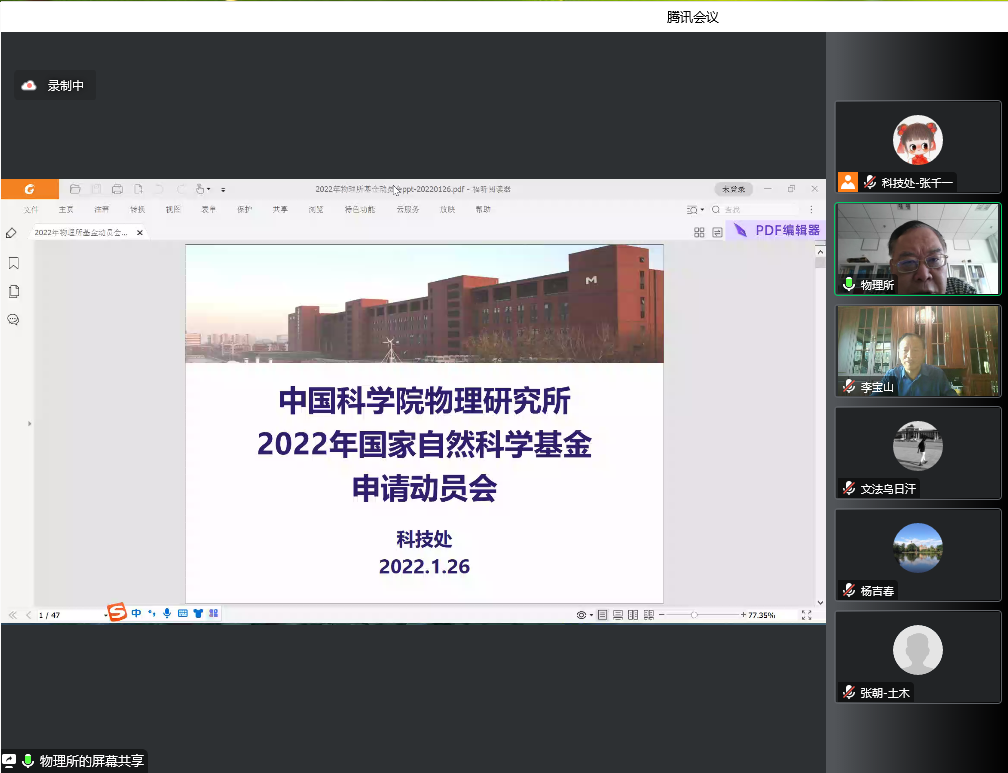
Task: Select the hand tool icon in the toolbar
Action: 201,189
